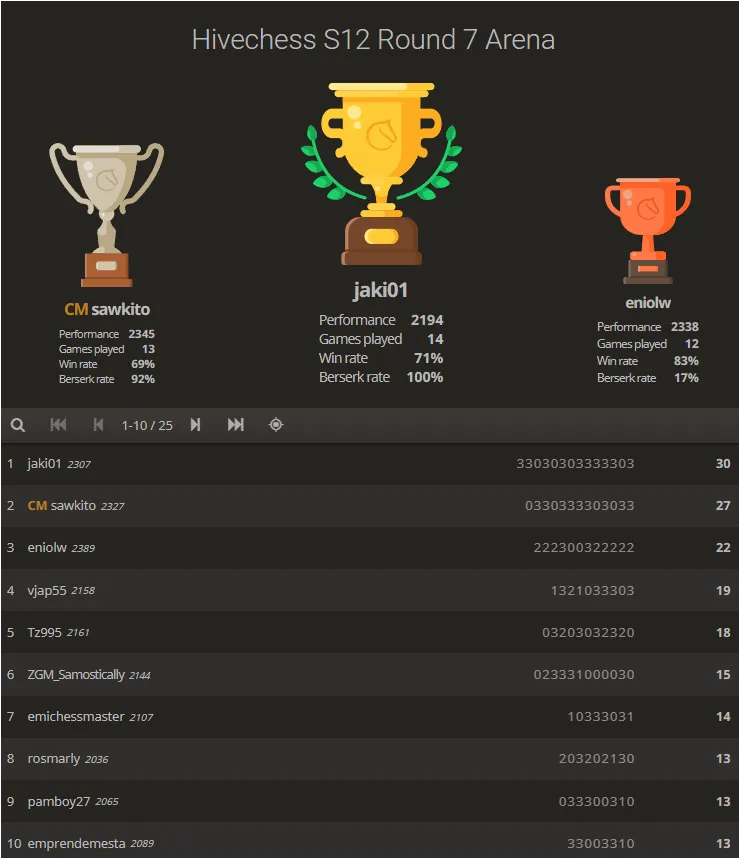Click the silver second-place trophy
740x859 pixels.
coord(106,215)
